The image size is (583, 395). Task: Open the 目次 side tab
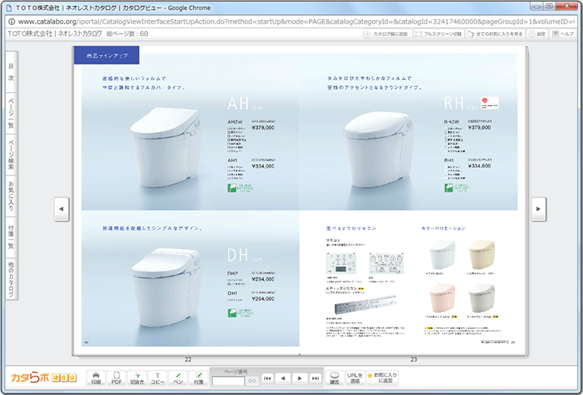(11, 72)
